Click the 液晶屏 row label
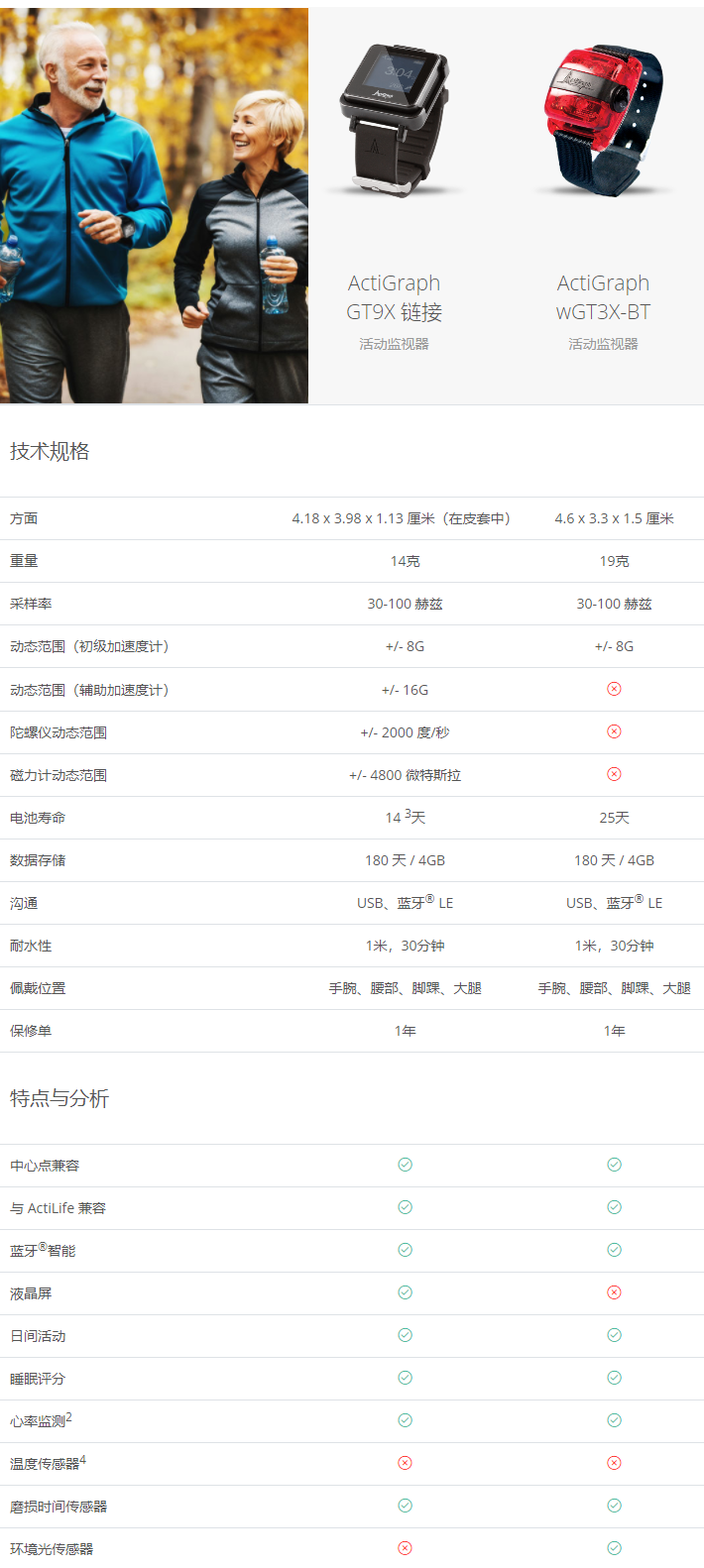 click(31, 1293)
